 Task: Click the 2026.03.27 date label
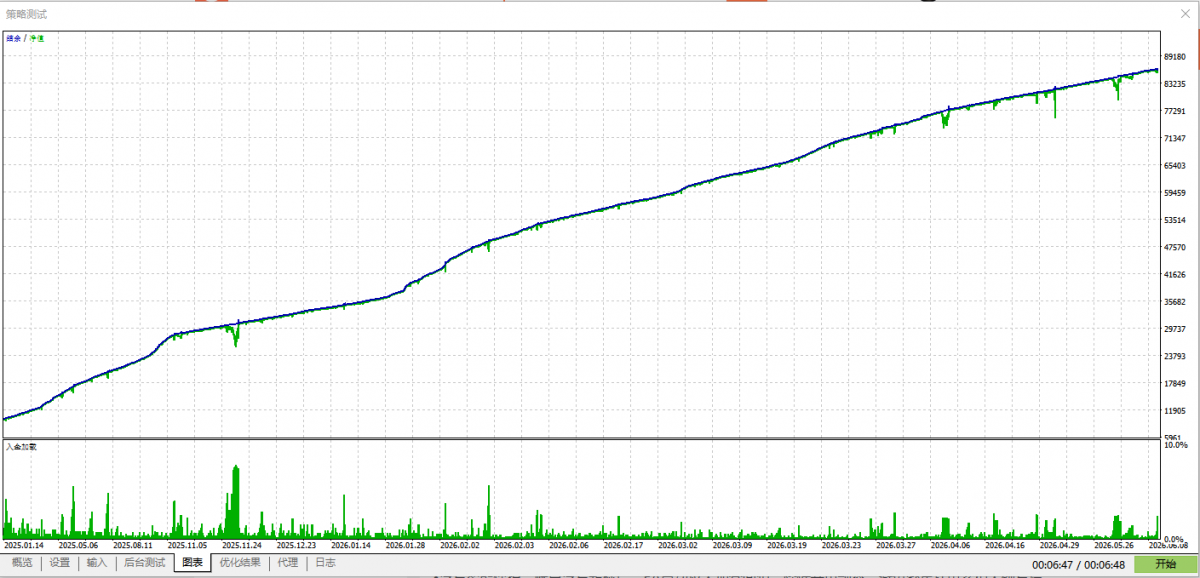[x=895, y=546]
